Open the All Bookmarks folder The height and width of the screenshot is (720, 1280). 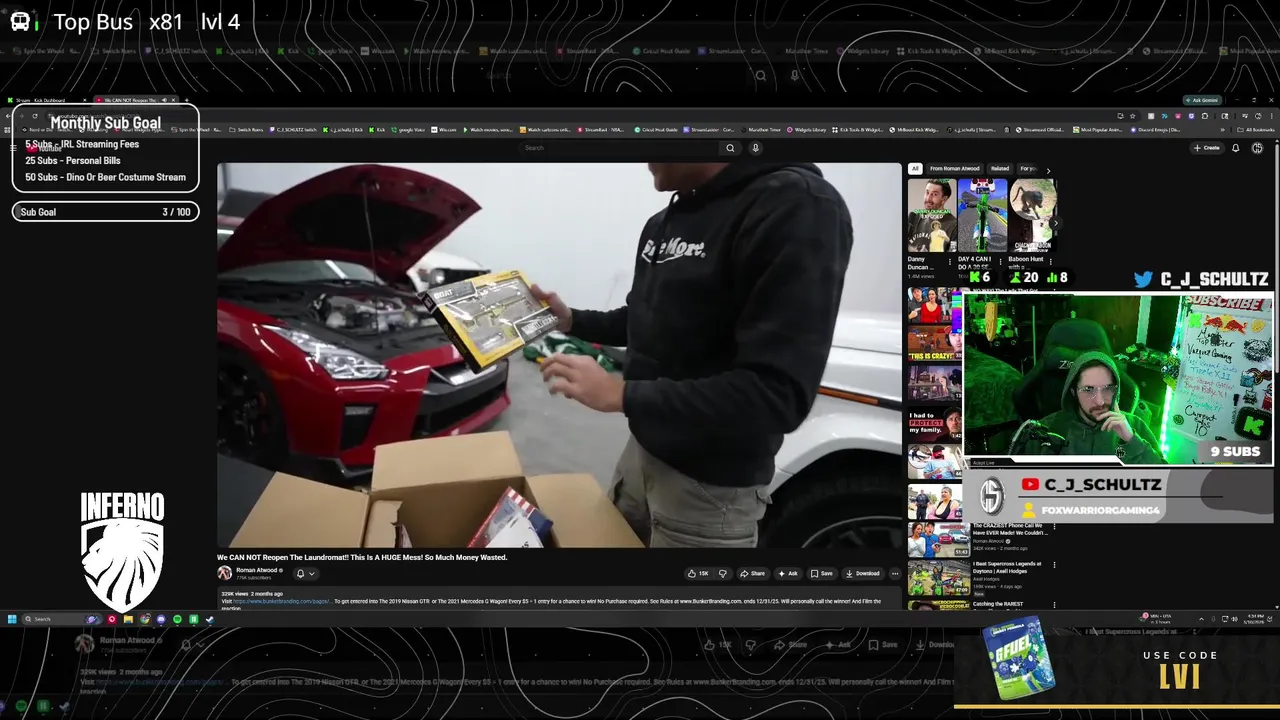[x=1257, y=129]
